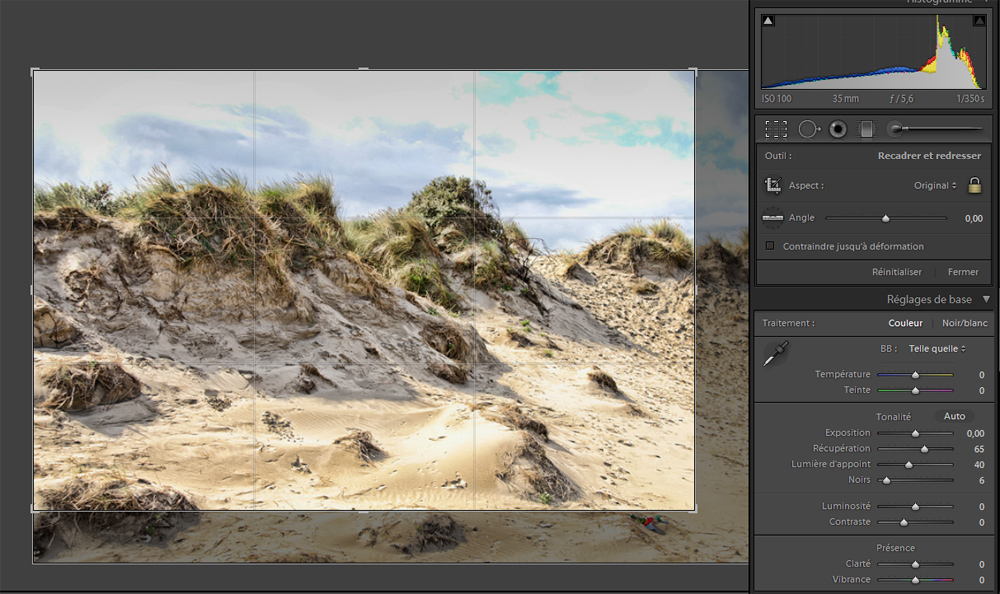Click the Réinitialiser button
The width and height of the screenshot is (1000, 594).
coord(897,272)
